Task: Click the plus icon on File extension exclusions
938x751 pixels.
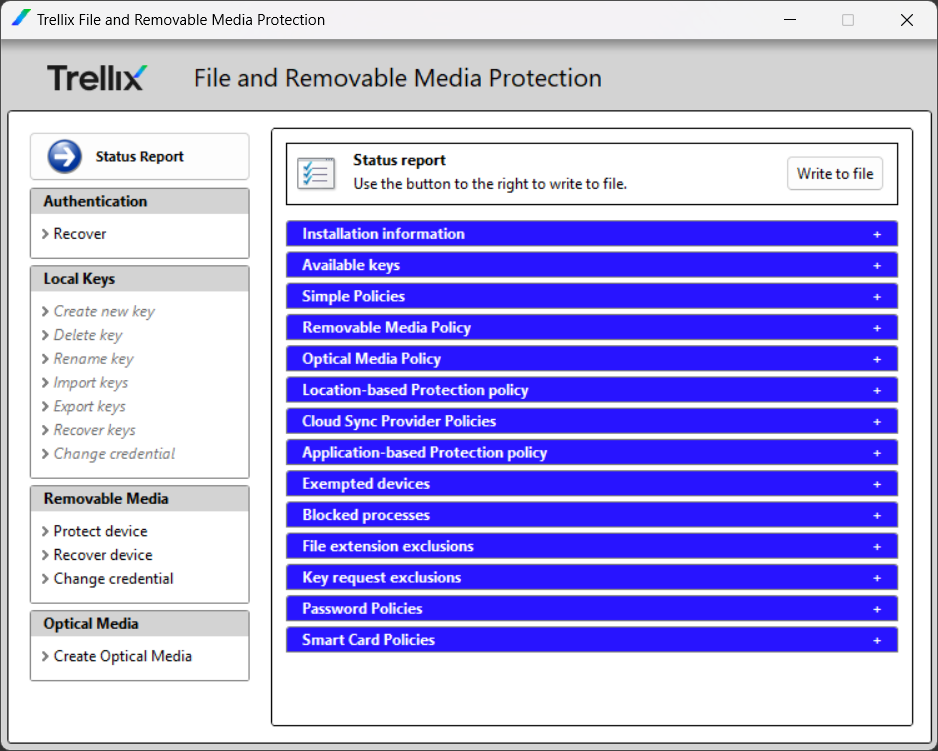Action: [x=877, y=547]
